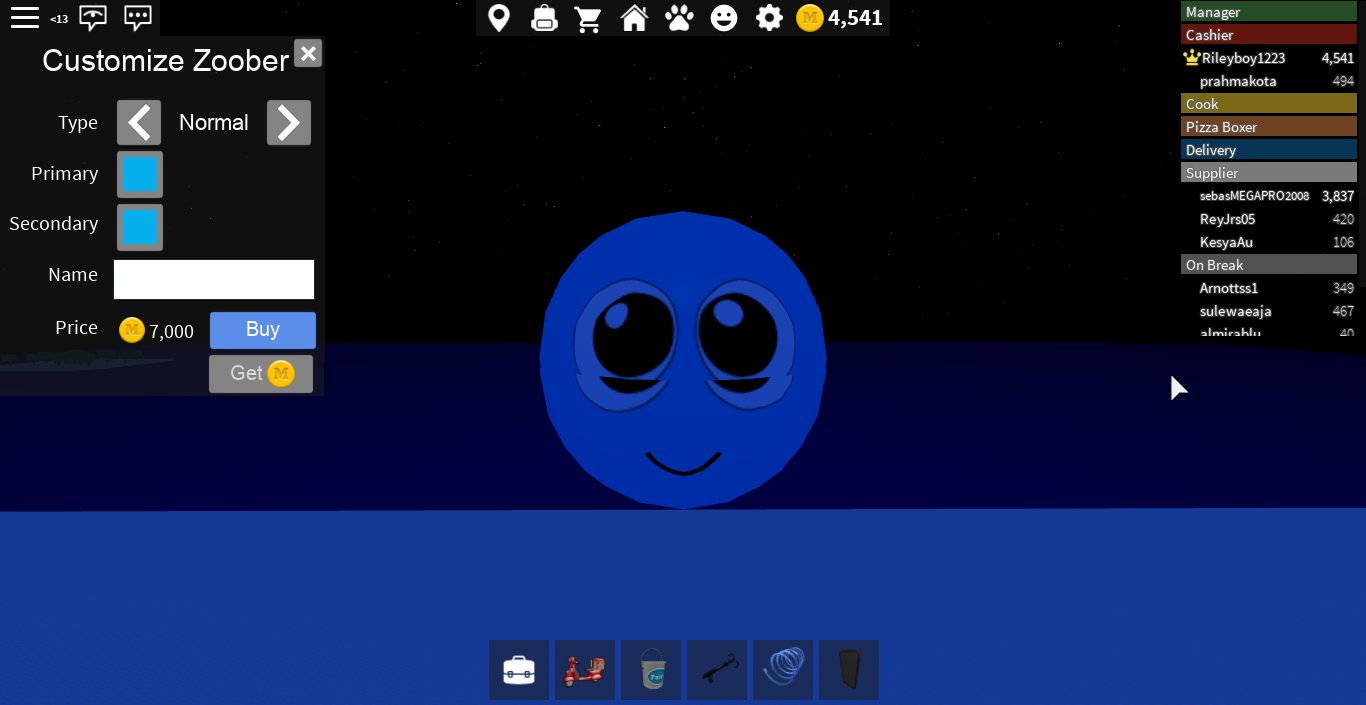Click the Get coins button
The height and width of the screenshot is (705, 1366).
pos(261,374)
